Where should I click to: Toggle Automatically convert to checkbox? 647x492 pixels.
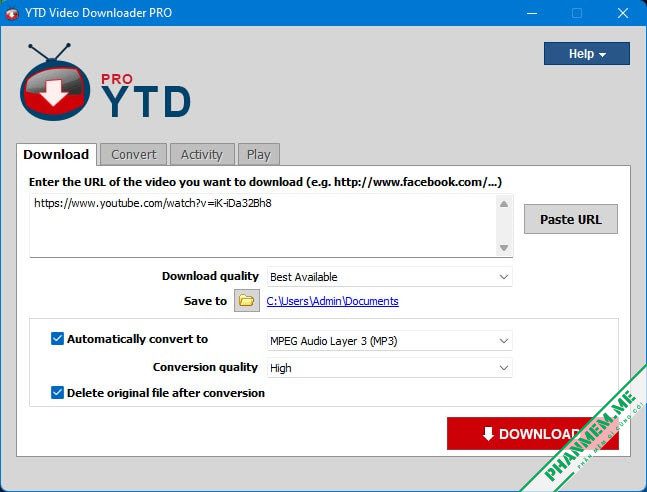click(x=57, y=338)
